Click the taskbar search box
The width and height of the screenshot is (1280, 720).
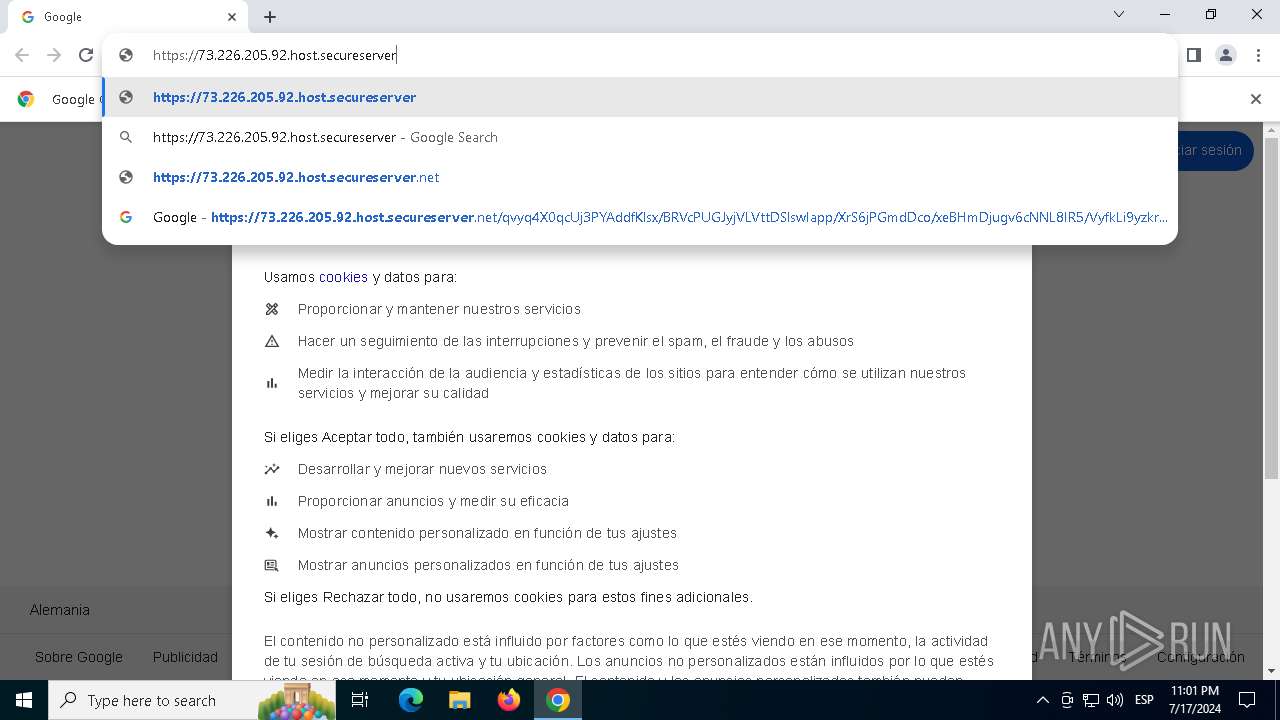(192, 700)
